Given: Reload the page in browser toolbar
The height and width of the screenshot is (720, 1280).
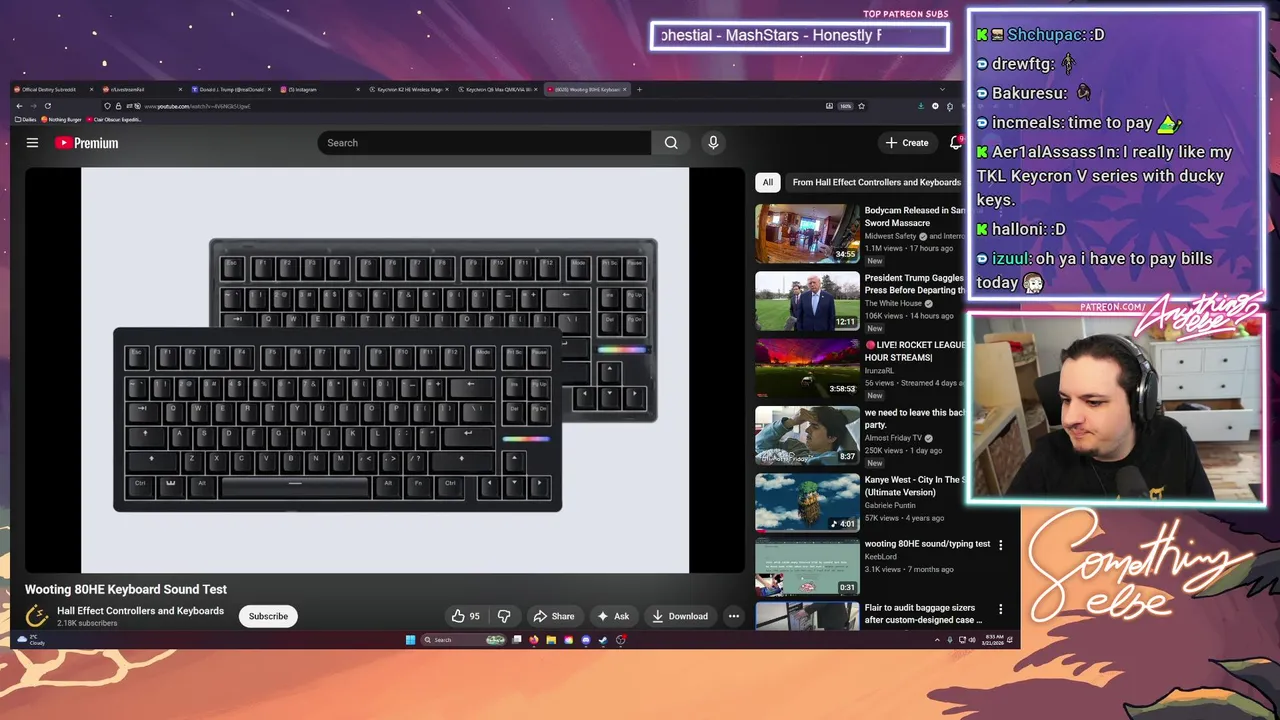Looking at the screenshot, I should pos(47,106).
